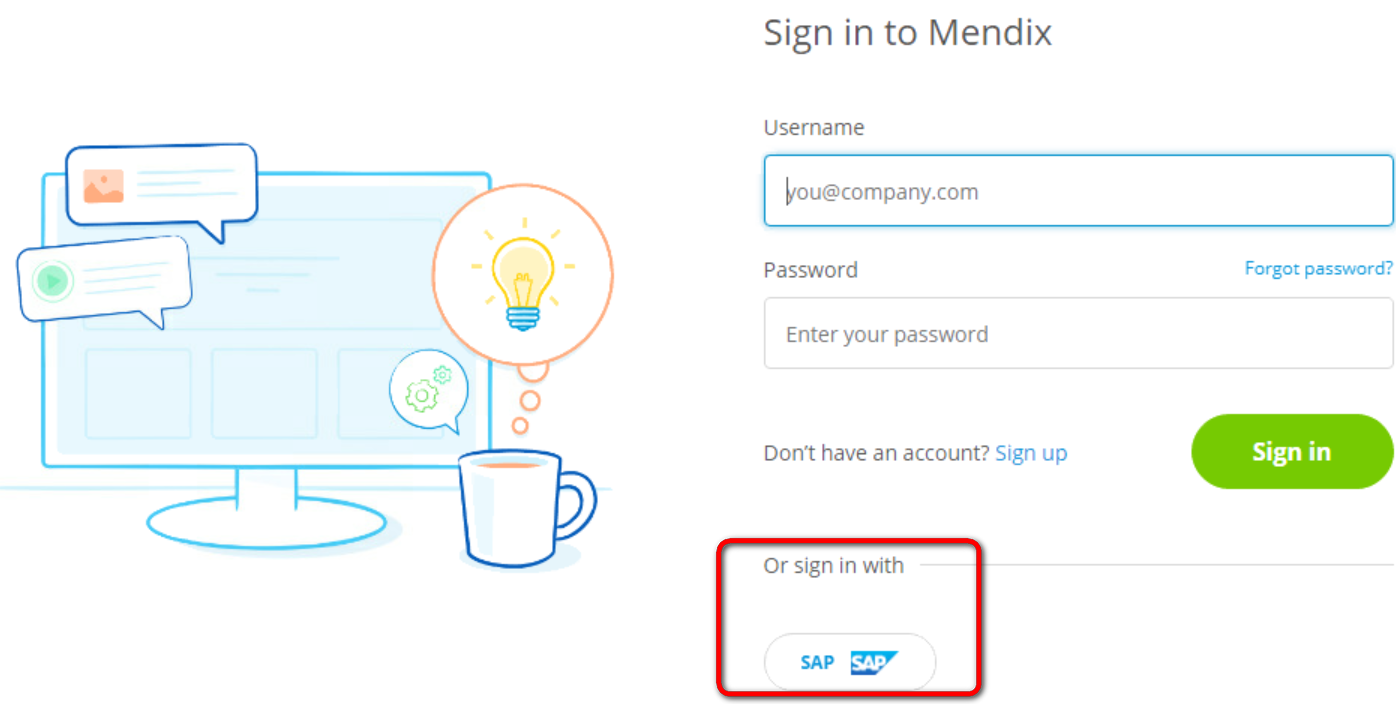
Task: Click the Don't have an account? text
Action: coord(877,453)
